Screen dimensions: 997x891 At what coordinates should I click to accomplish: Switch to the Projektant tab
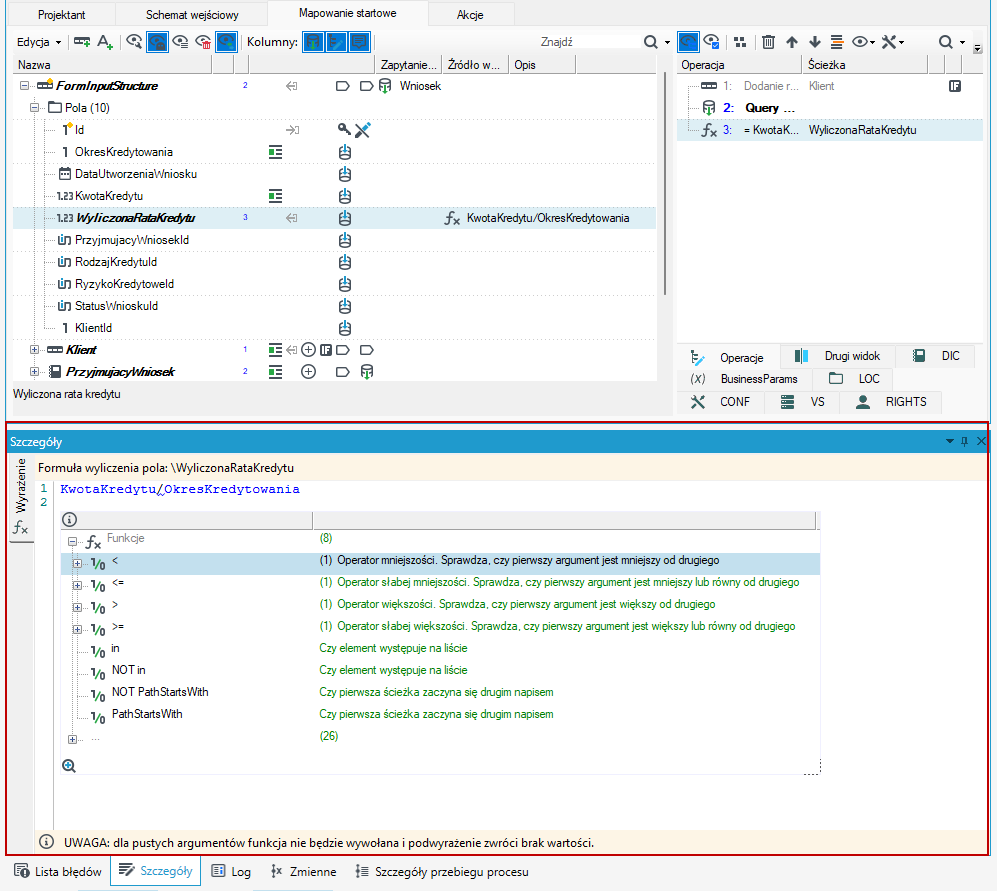[62, 15]
